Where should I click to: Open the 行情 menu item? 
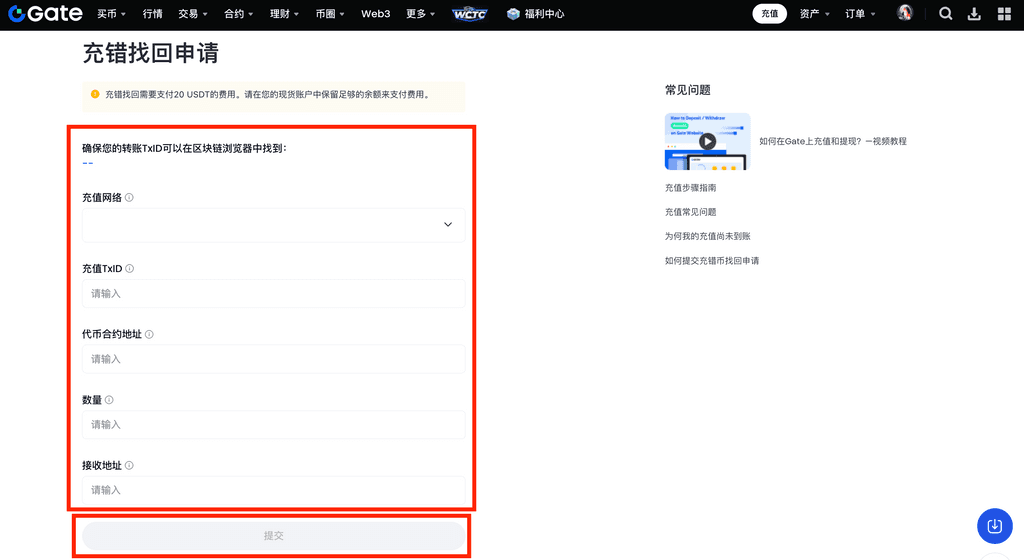point(152,14)
